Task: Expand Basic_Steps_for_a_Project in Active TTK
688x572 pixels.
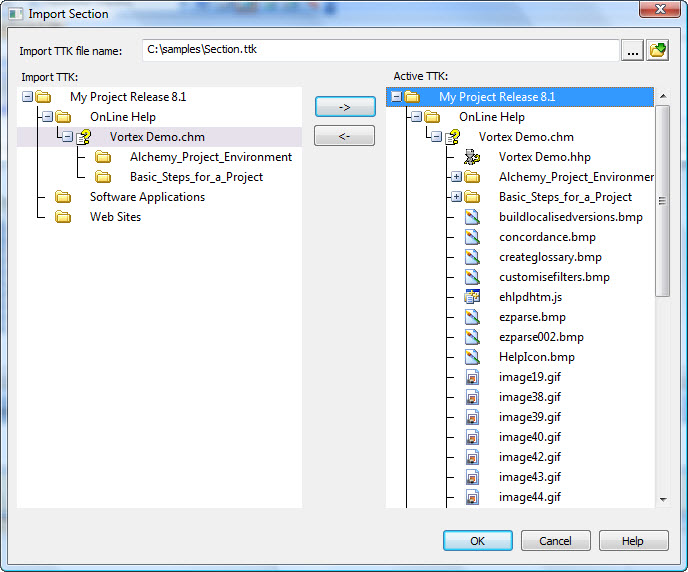Action: point(456,197)
